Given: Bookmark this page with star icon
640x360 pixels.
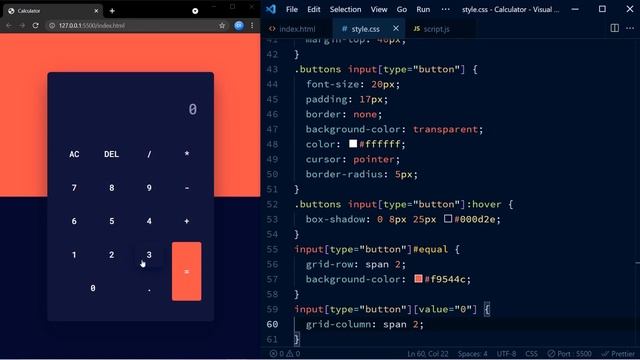Looking at the screenshot, I should [222, 25].
